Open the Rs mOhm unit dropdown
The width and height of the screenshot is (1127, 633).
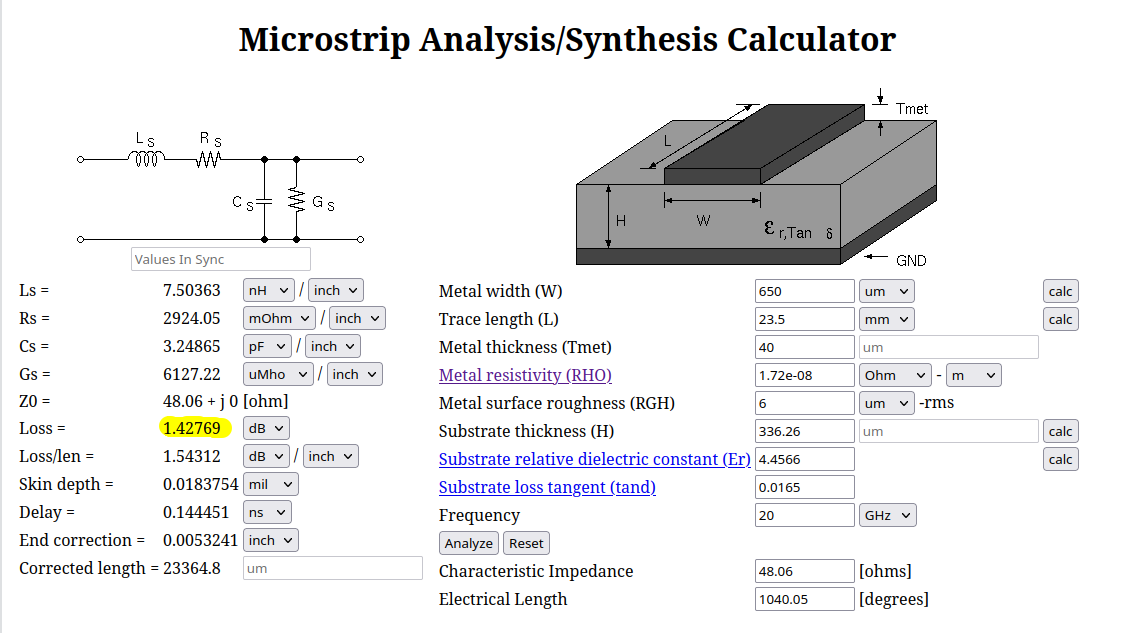(x=279, y=318)
